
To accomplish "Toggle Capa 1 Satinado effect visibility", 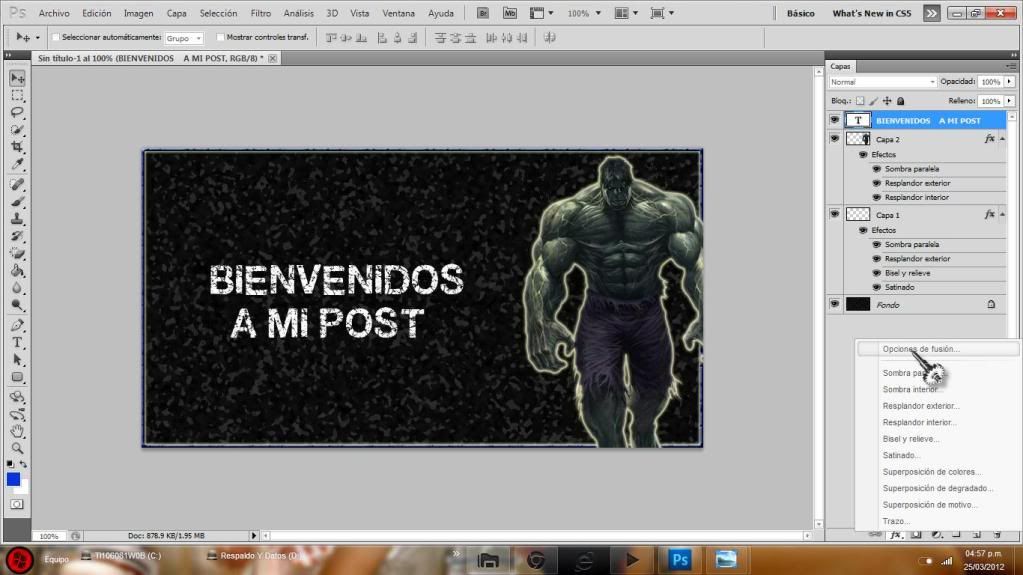I will [x=877, y=287].
